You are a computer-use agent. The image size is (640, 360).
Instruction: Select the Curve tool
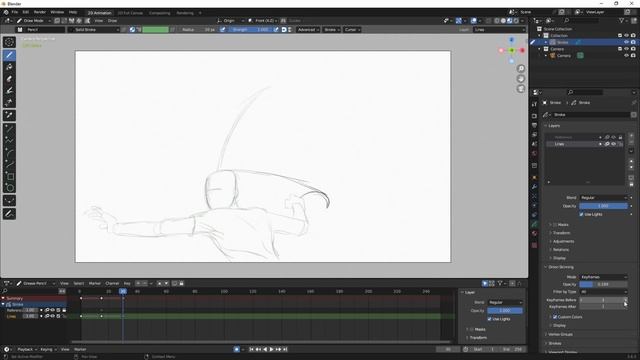tap(9, 164)
